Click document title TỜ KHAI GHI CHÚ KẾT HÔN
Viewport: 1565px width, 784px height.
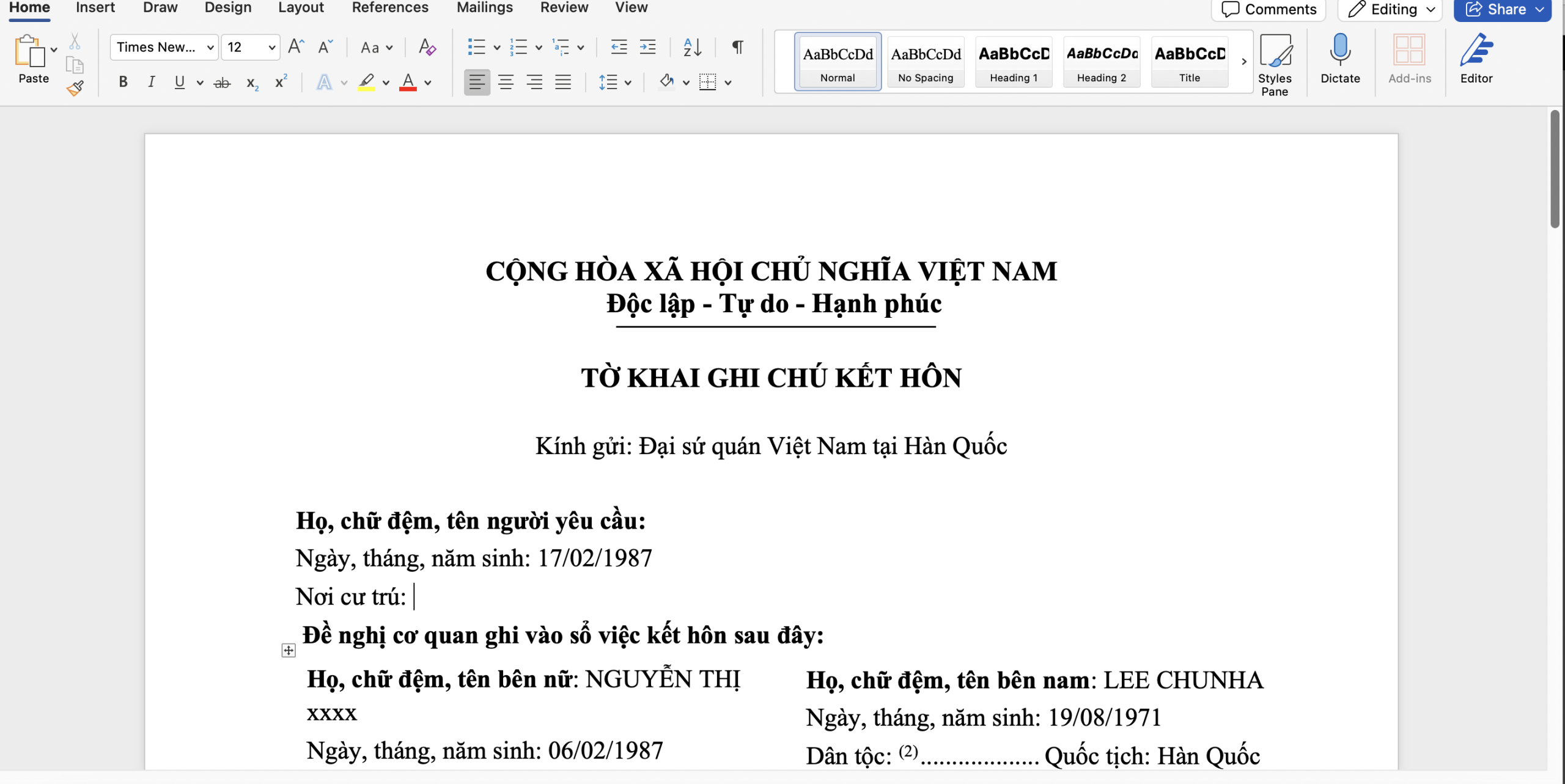click(x=771, y=378)
